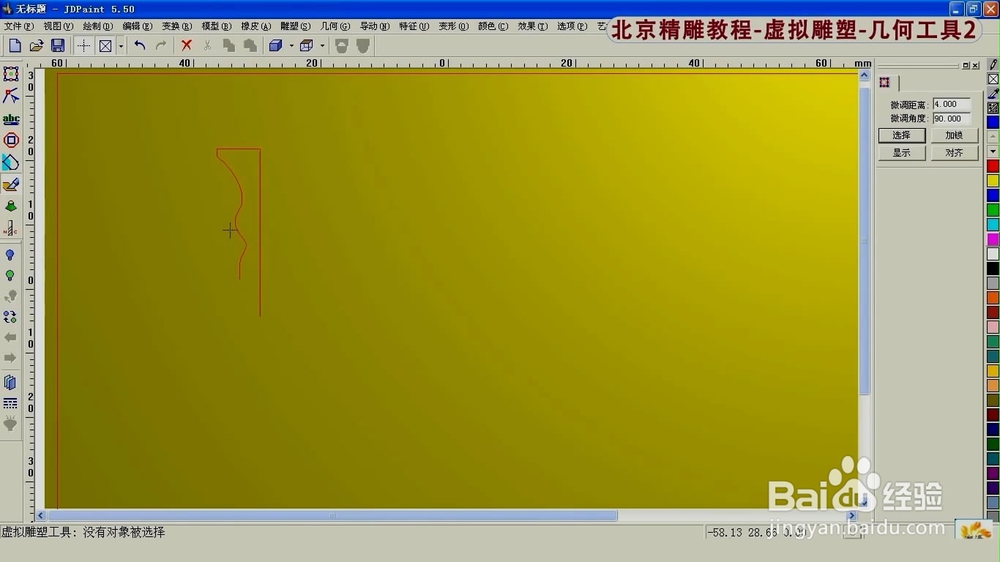The width and height of the screenshot is (1000, 562).
Task: Open the 编辑 menu
Action: point(137,26)
